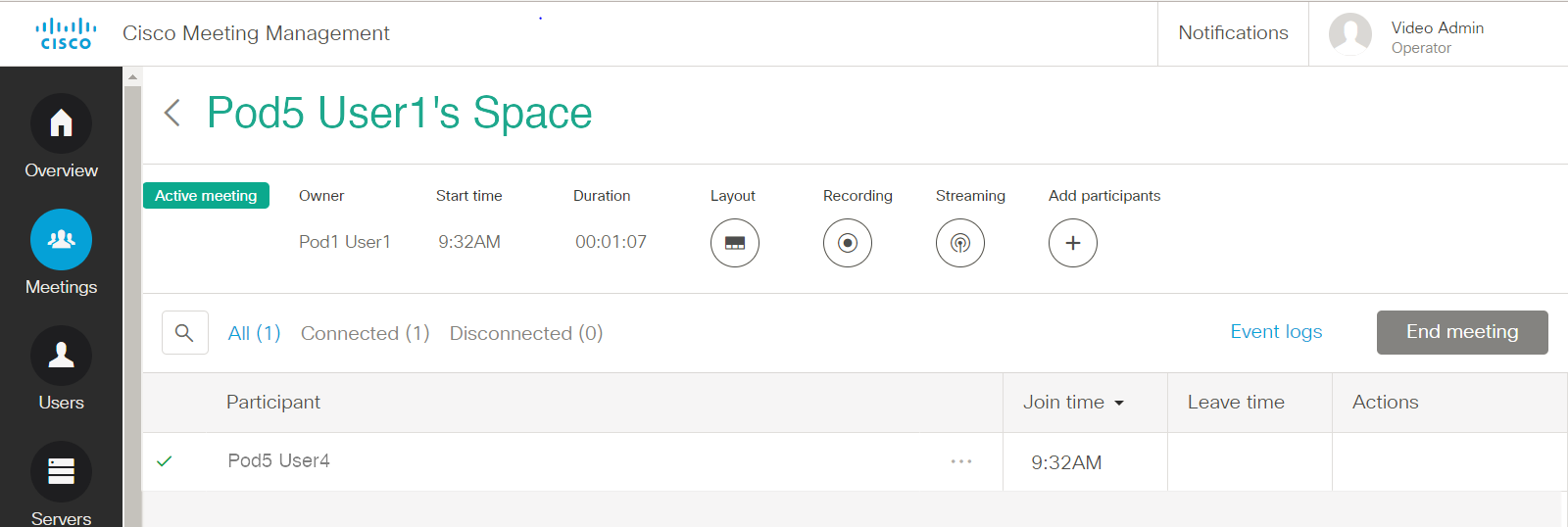Select the Disconnected (0) filter tab
1568x527 pixels.
click(x=526, y=333)
